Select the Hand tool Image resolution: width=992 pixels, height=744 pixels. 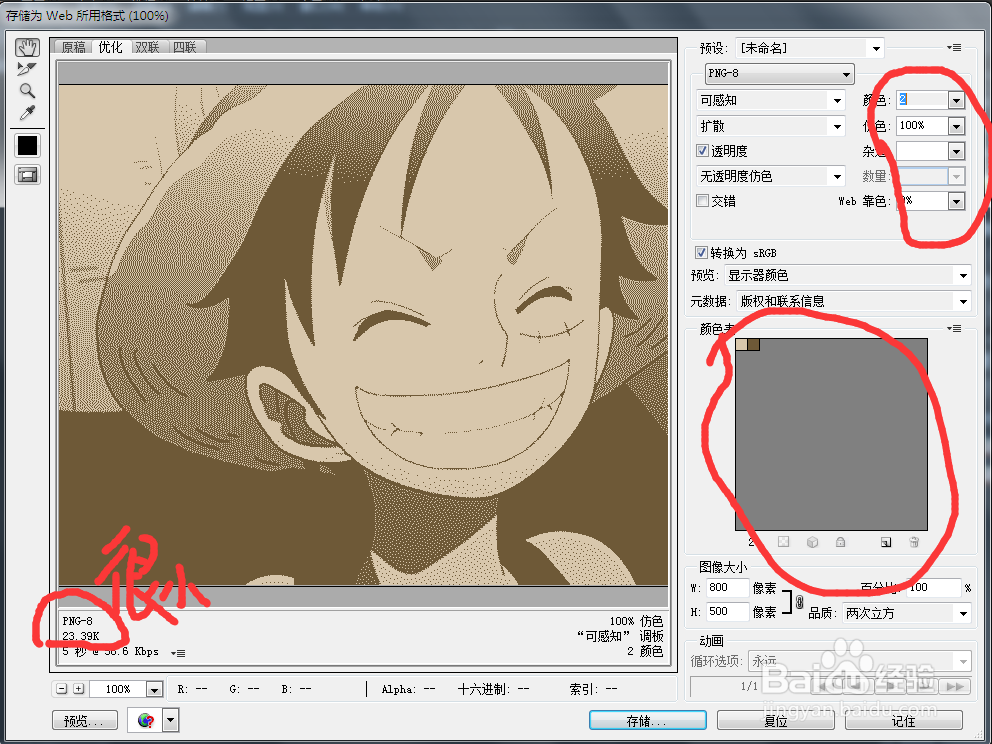point(27,47)
